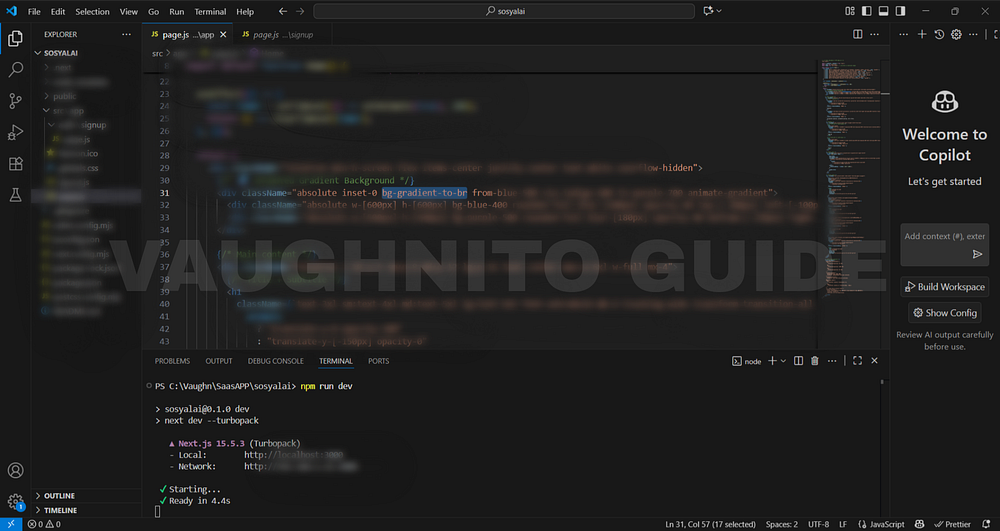Open the Copilot title bar dropdown arrow
The height and width of the screenshot is (531, 1000).
pos(719,11)
